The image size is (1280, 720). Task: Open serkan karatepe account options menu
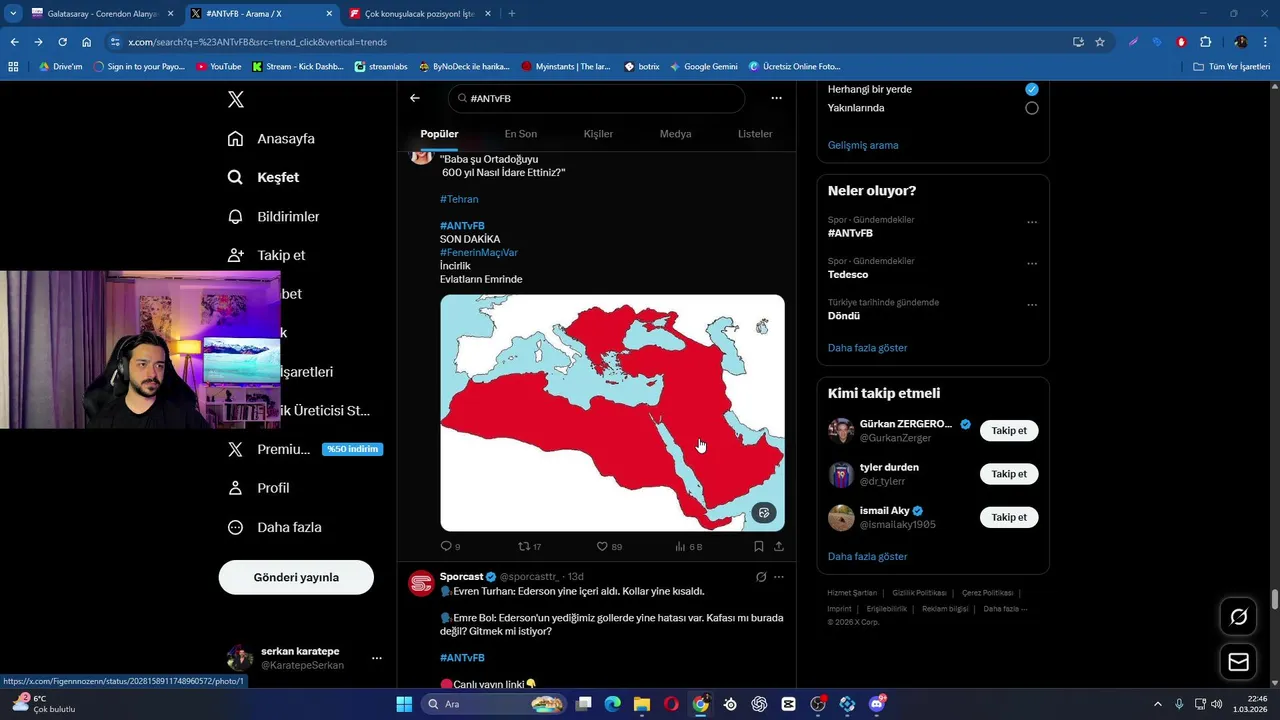pyautogui.click(x=377, y=658)
